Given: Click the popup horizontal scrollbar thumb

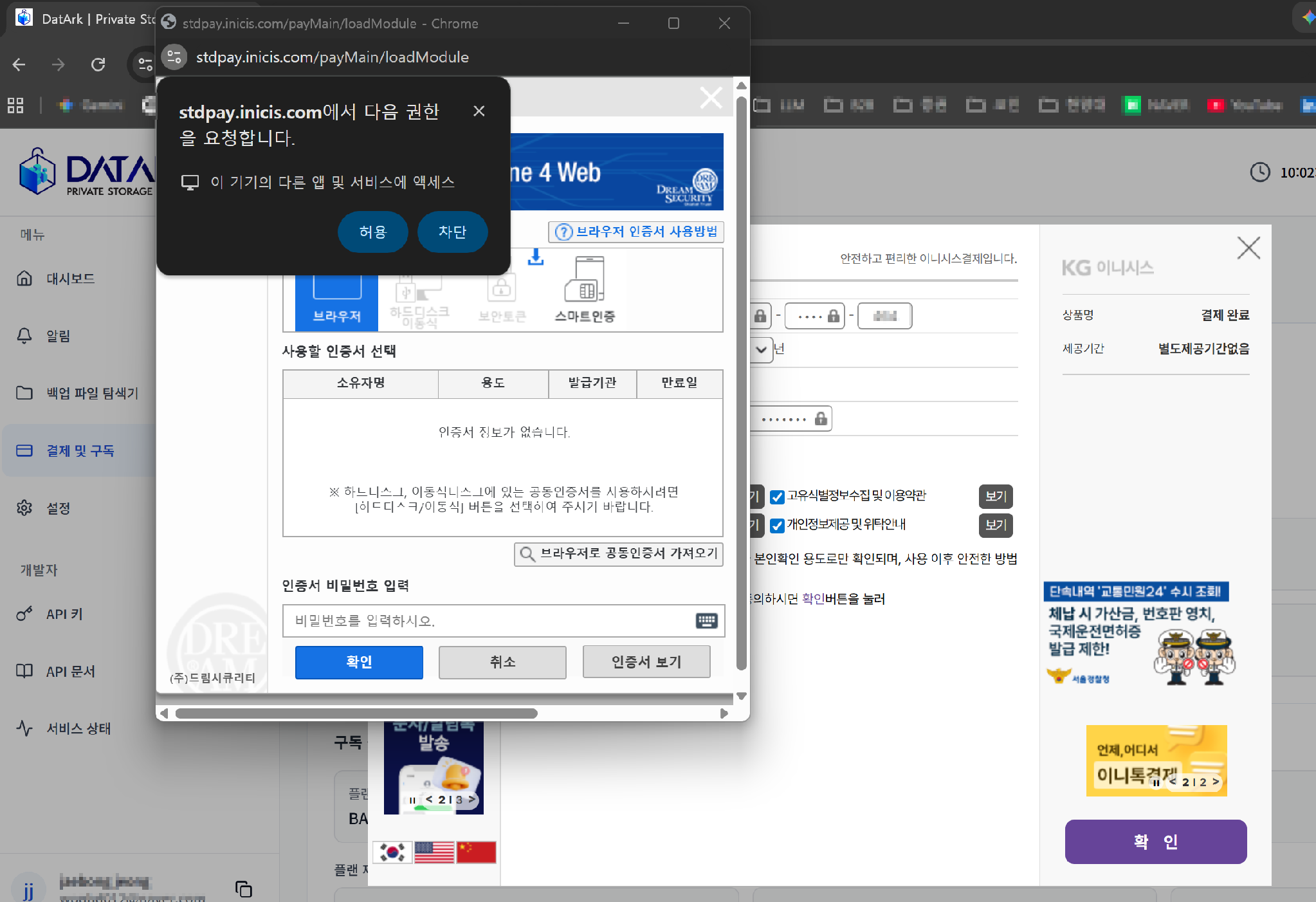Looking at the screenshot, I should 356,713.
